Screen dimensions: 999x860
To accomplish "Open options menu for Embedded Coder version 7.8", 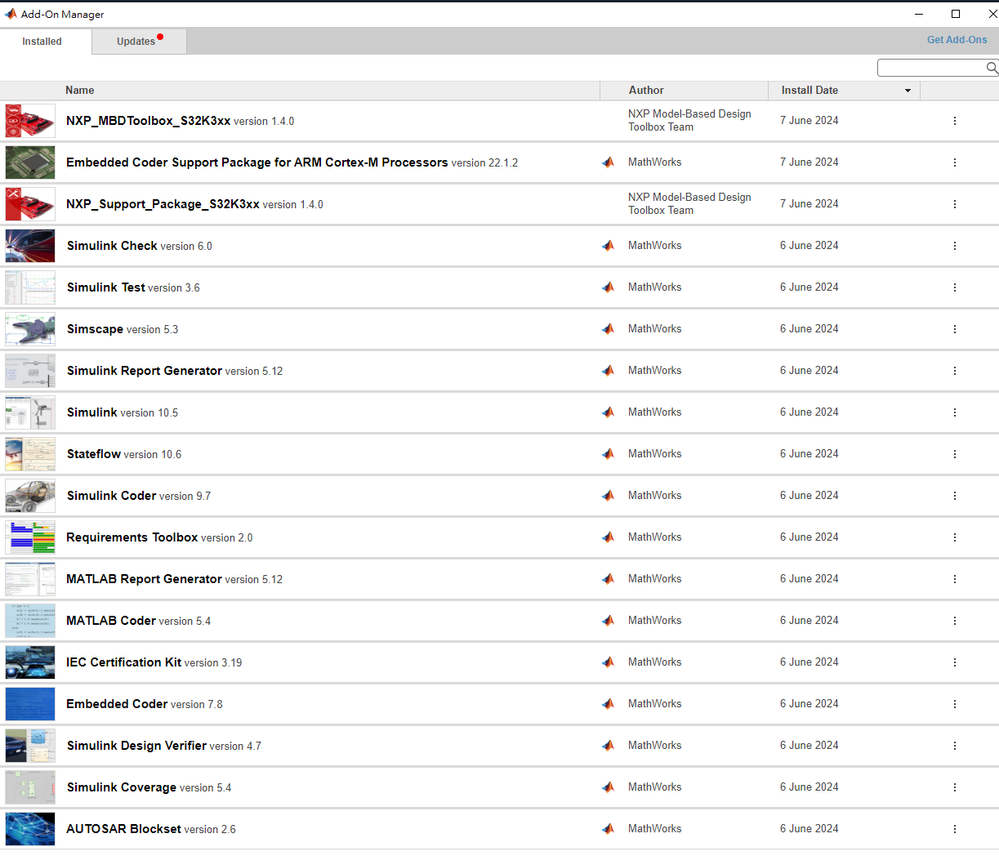I will (954, 704).
